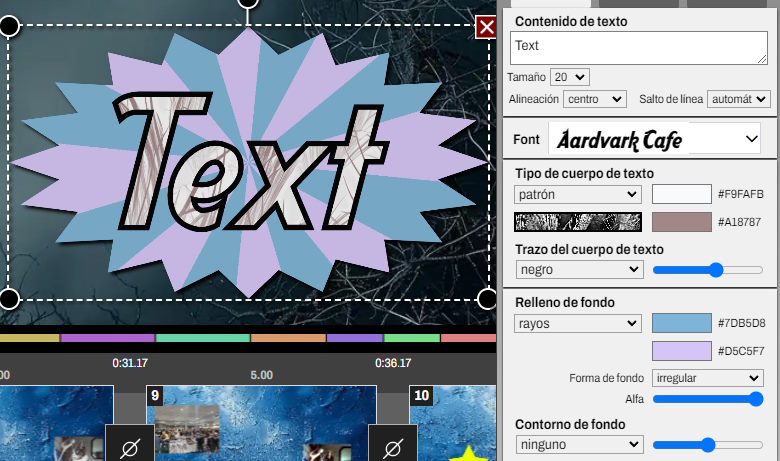This screenshot has width=780, height=461.
Task: Select the crowd photo thumbnail on slide 9
Action: 187,427
